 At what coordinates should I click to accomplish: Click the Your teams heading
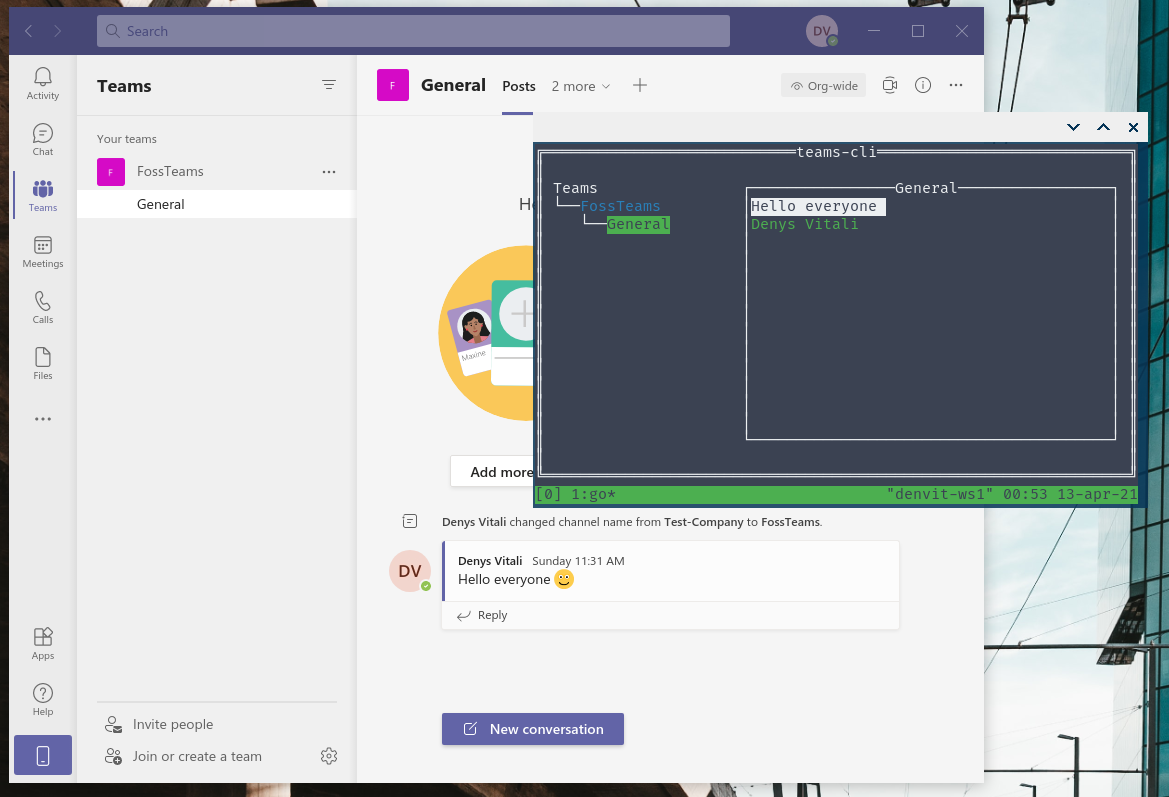coord(127,139)
